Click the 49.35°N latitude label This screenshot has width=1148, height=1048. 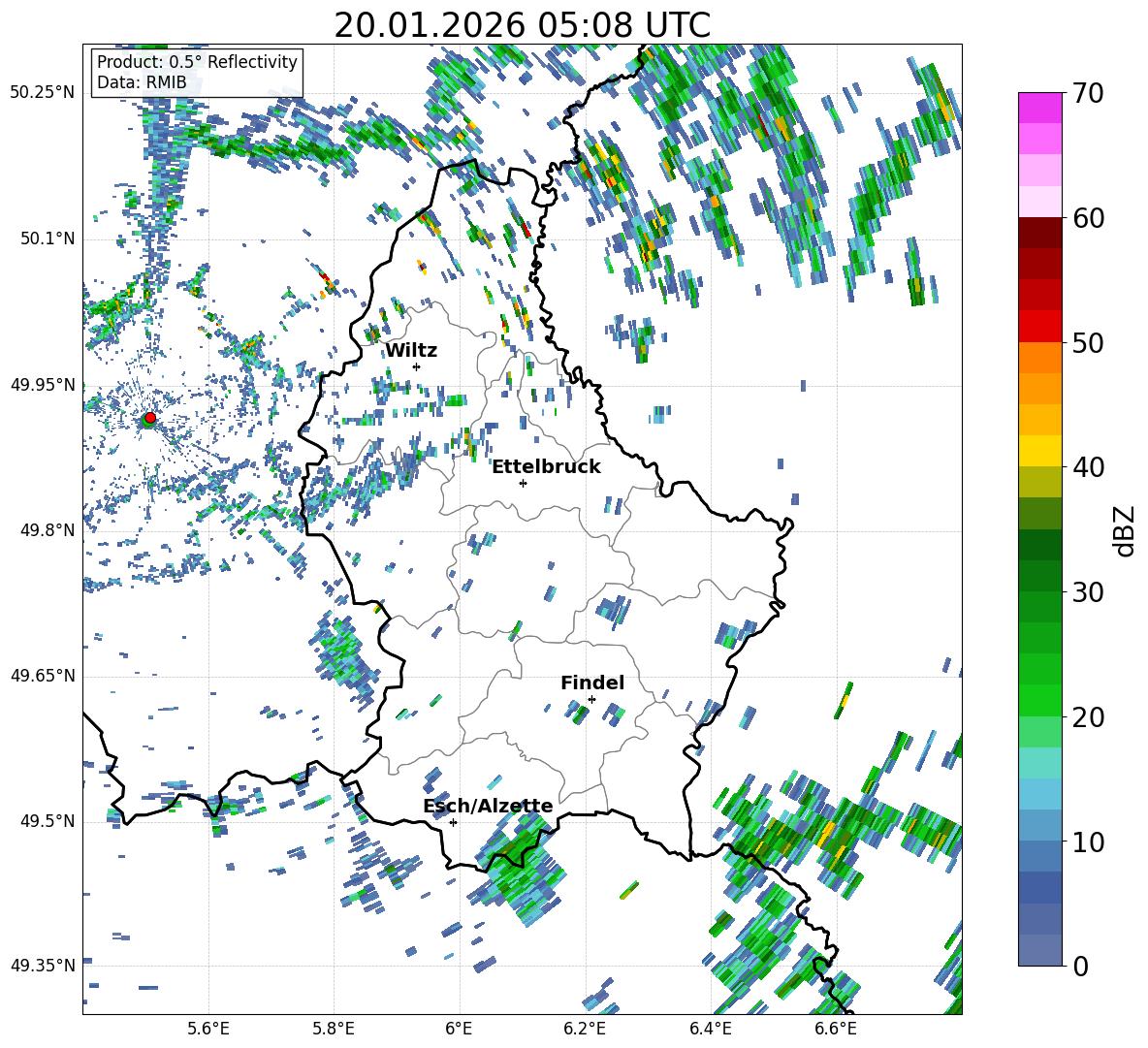[43, 966]
